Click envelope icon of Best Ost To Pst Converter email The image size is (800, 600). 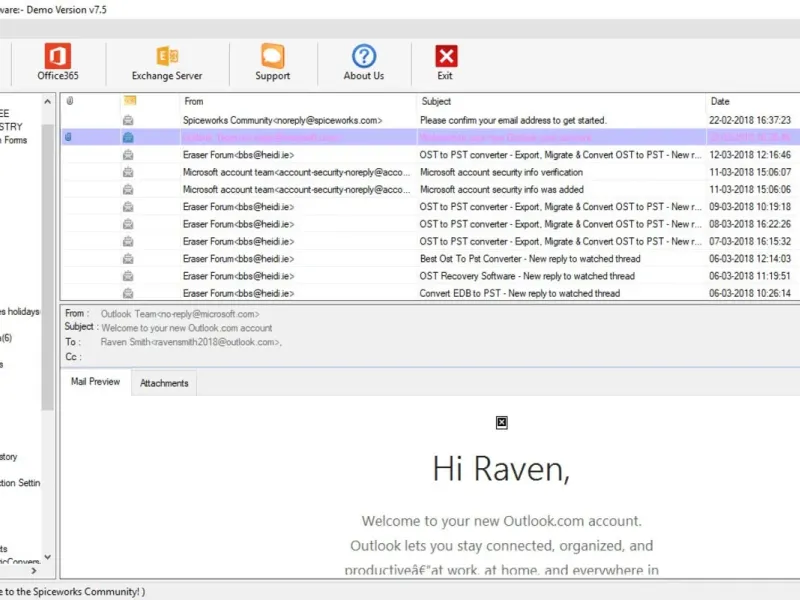point(128,259)
